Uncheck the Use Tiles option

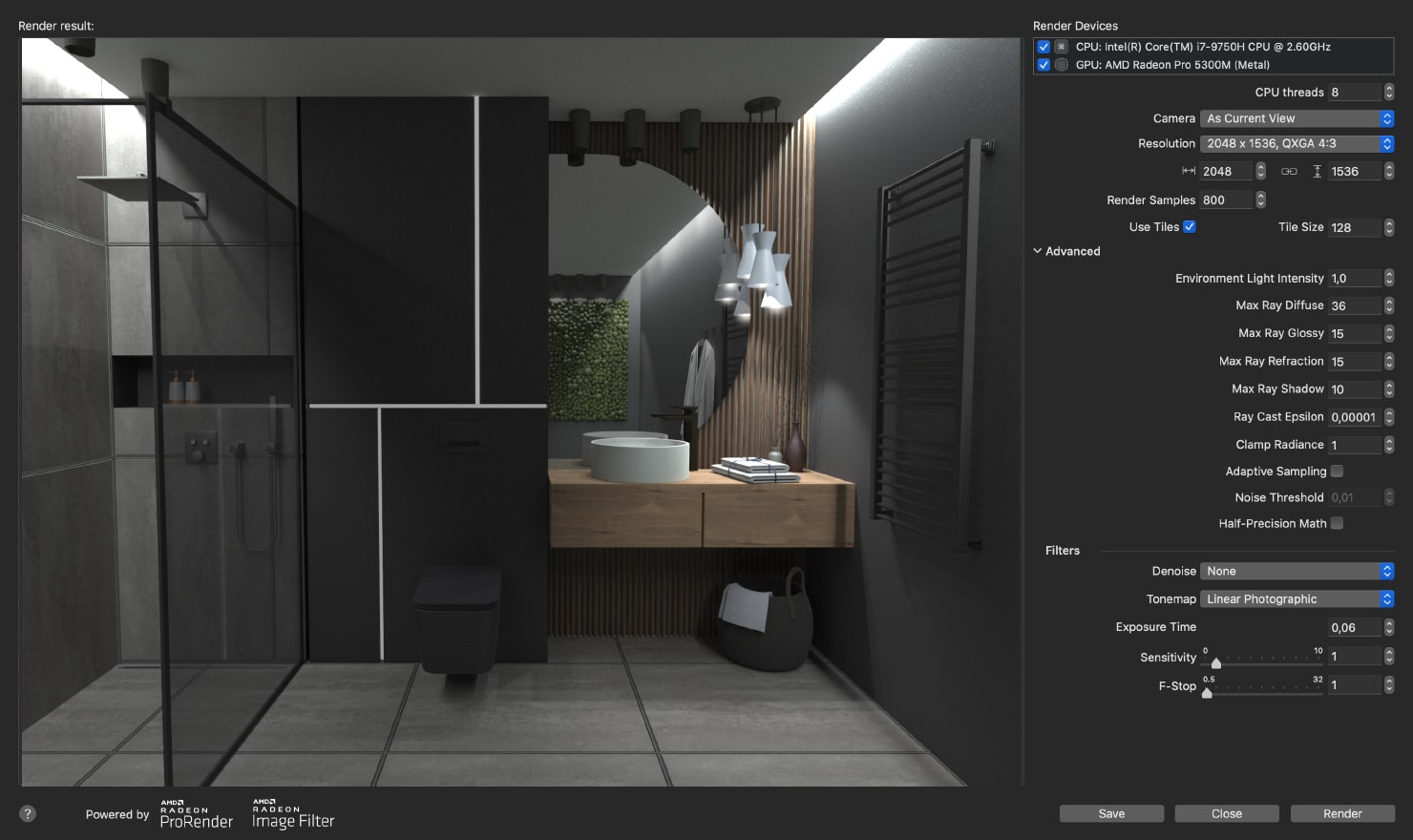1190,226
